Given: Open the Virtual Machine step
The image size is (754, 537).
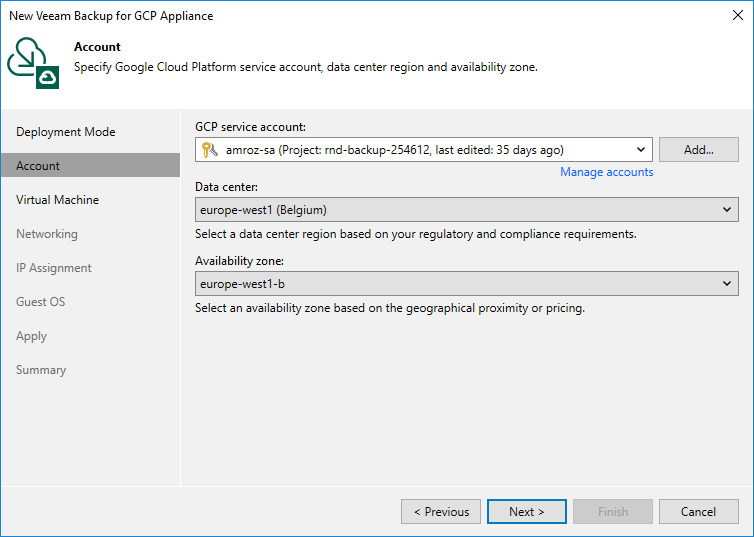Looking at the screenshot, I should (x=57, y=200).
